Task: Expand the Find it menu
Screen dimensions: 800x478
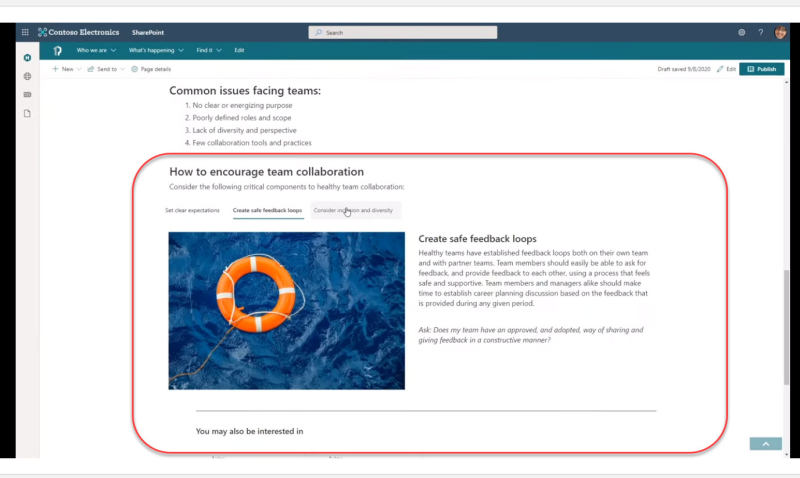Action: click(x=209, y=50)
